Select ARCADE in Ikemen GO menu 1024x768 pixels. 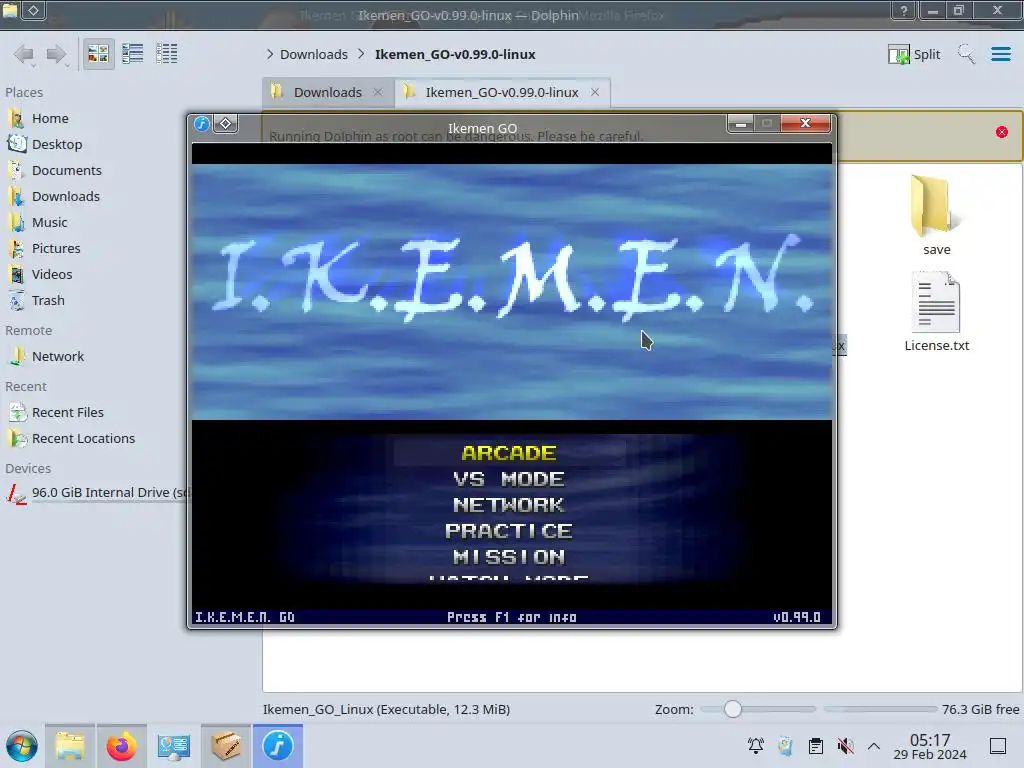pyautogui.click(x=509, y=453)
